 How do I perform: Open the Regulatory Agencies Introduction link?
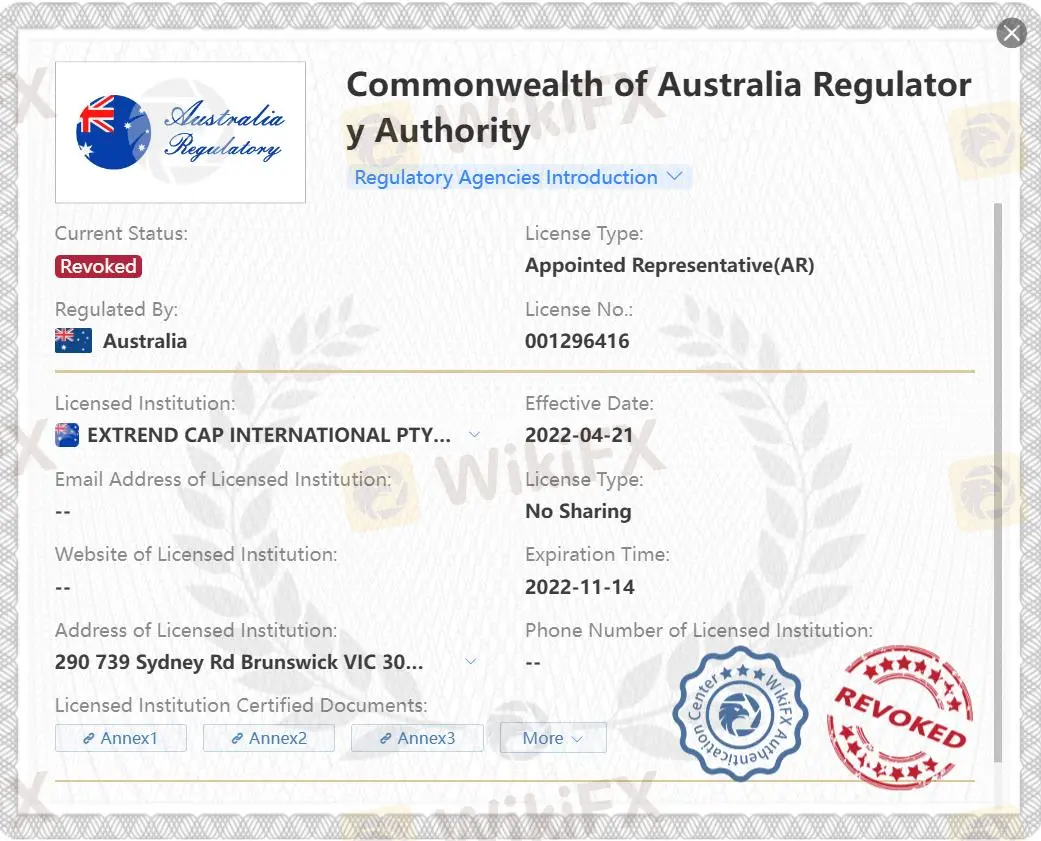506,178
